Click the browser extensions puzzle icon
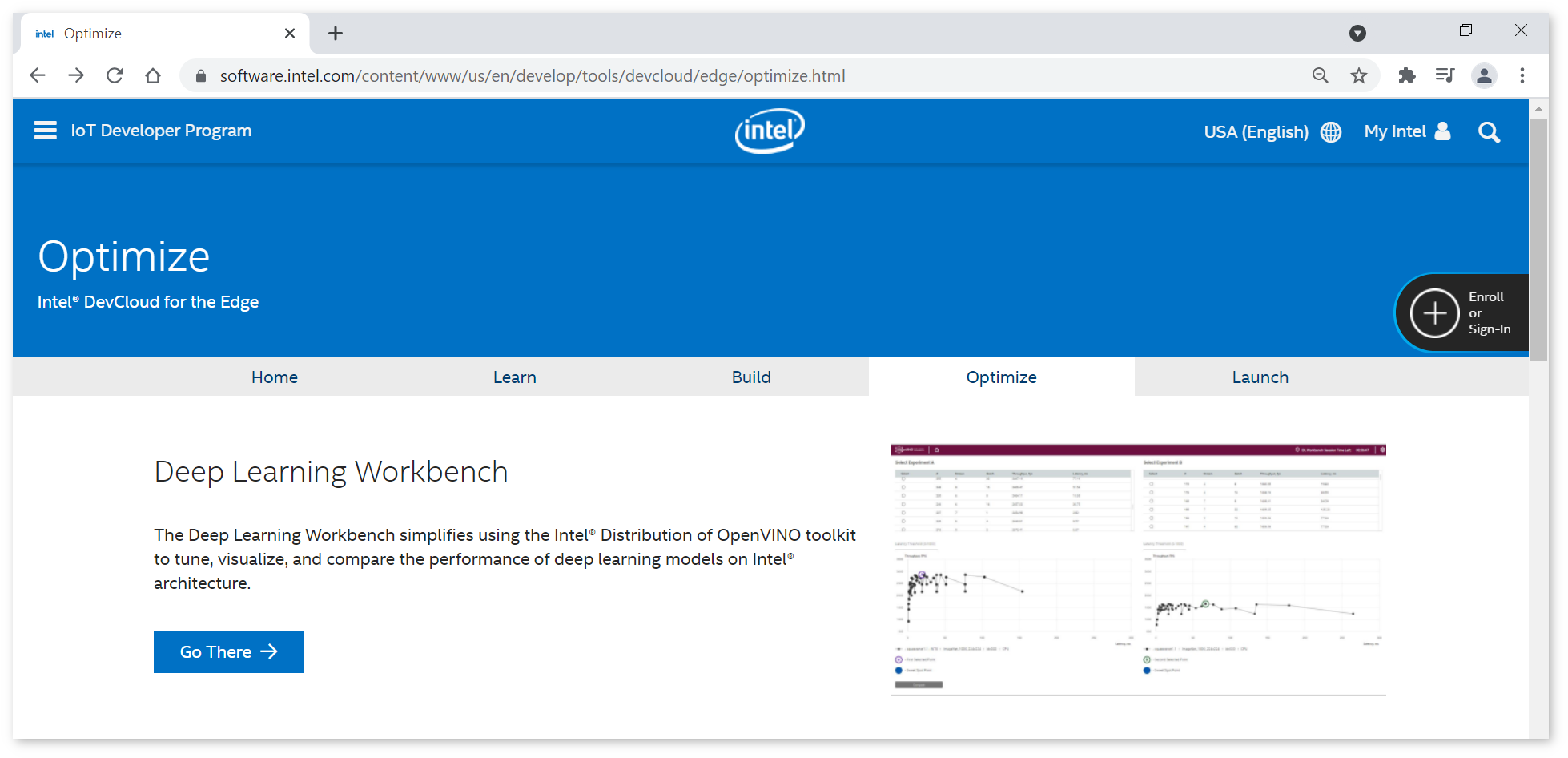1568x758 pixels. [1407, 75]
